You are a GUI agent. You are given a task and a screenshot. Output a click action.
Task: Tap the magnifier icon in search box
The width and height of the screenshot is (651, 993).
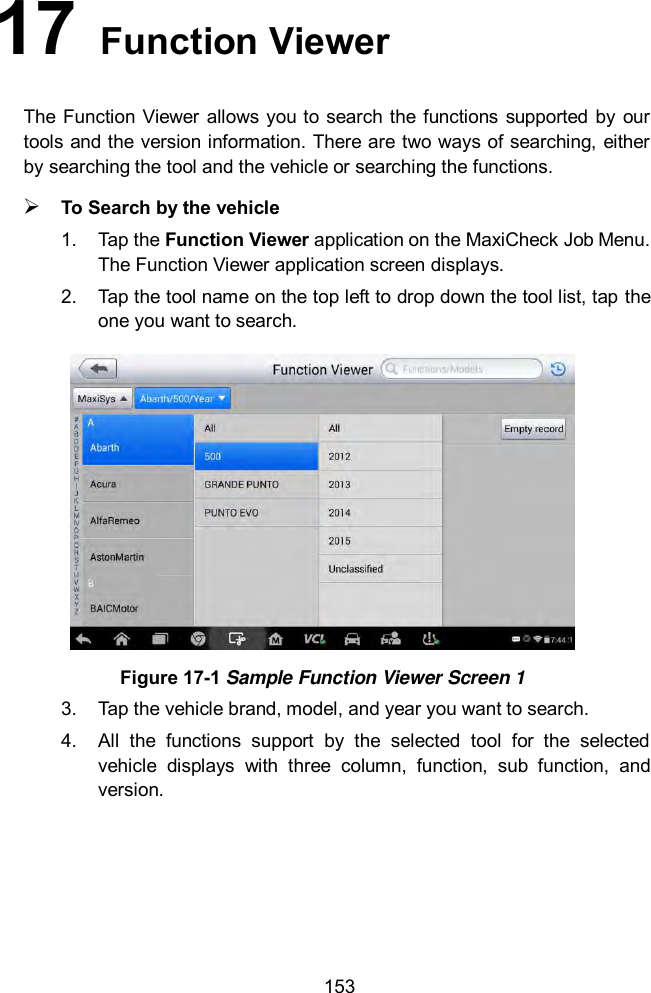(x=391, y=369)
